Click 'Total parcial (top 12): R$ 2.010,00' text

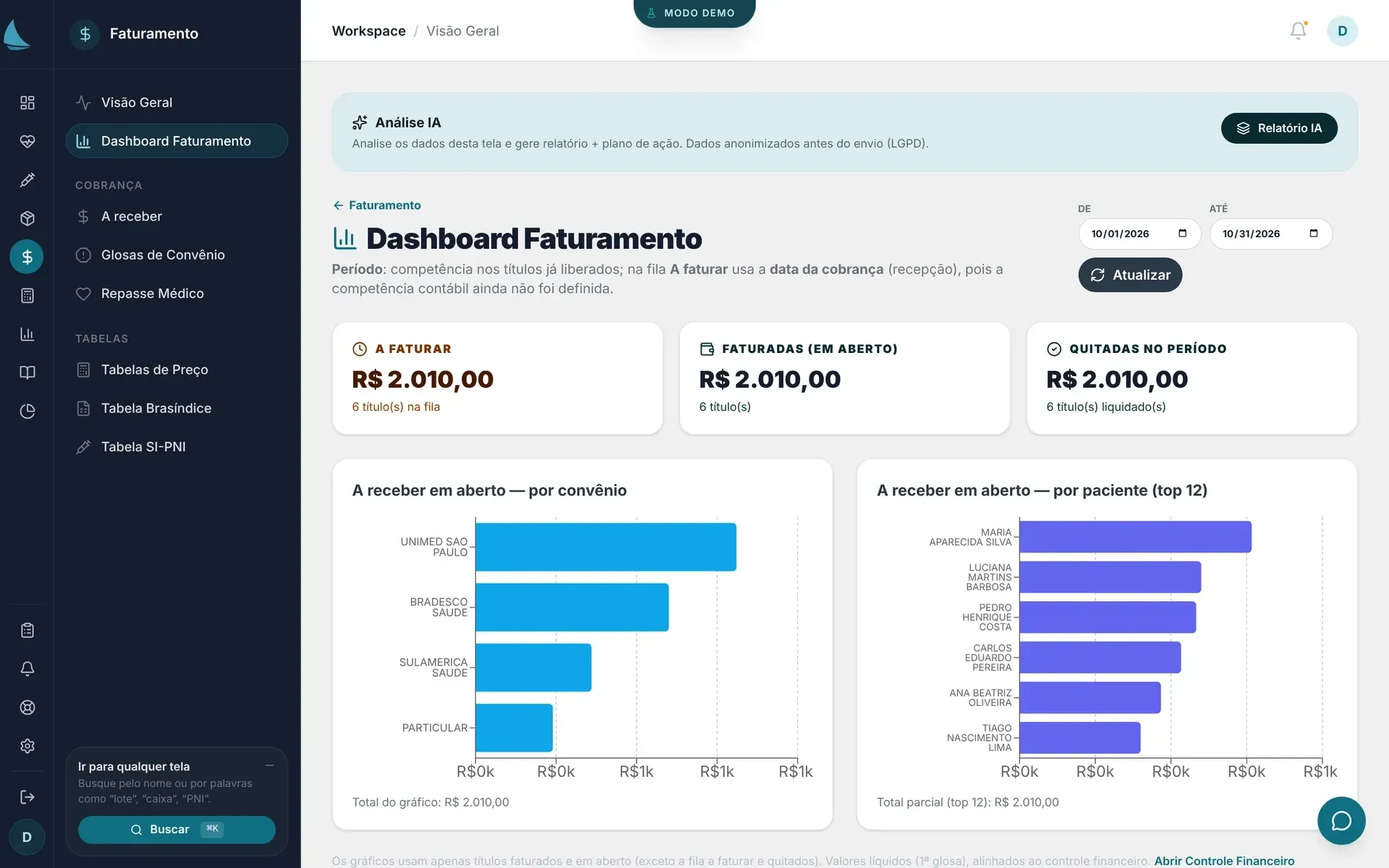(x=968, y=802)
